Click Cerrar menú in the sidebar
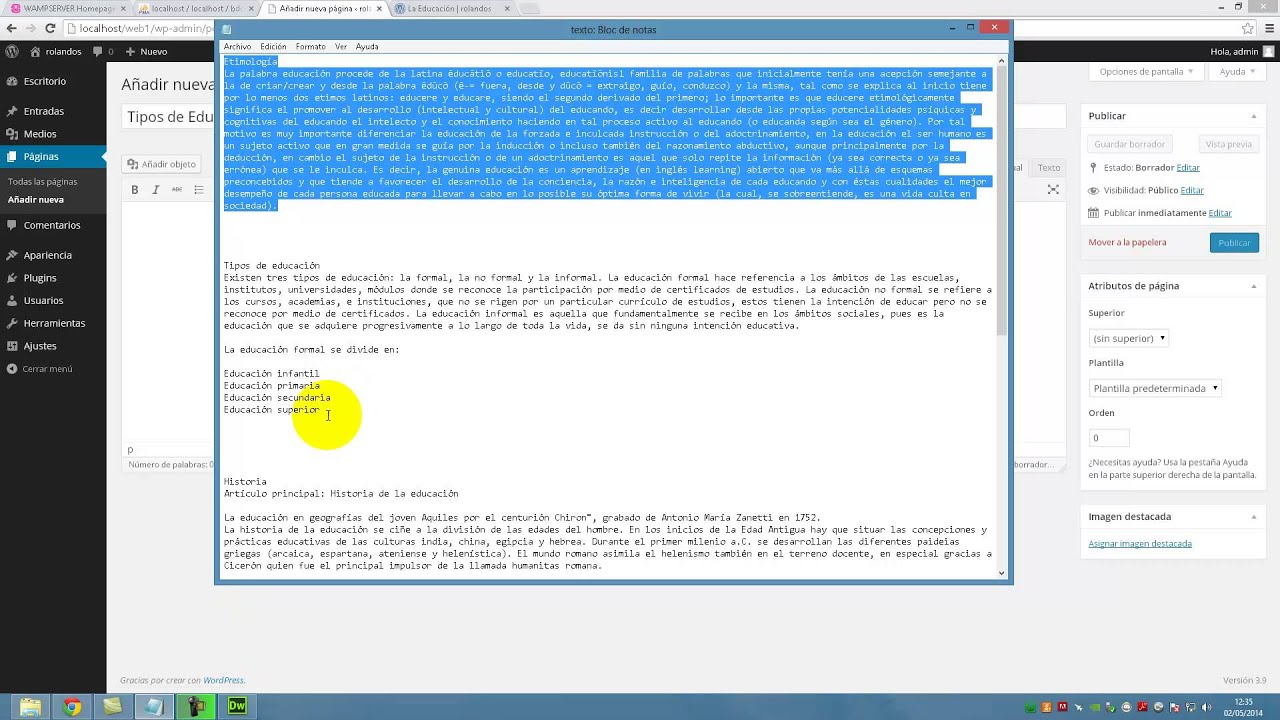Screen dimensions: 1280x720 click(47, 369)
